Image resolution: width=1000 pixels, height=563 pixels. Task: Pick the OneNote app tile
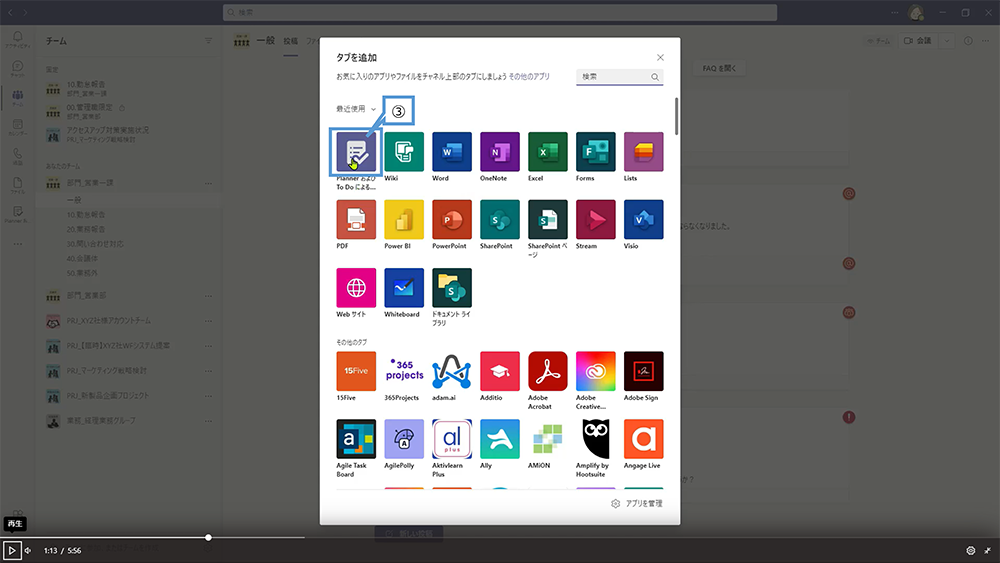tap(499, 152)
